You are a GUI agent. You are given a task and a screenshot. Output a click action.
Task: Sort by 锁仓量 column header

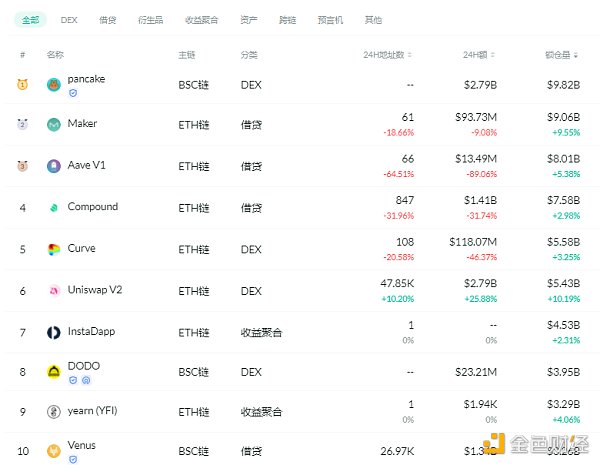pyautogui.click(x=563, y=55)
